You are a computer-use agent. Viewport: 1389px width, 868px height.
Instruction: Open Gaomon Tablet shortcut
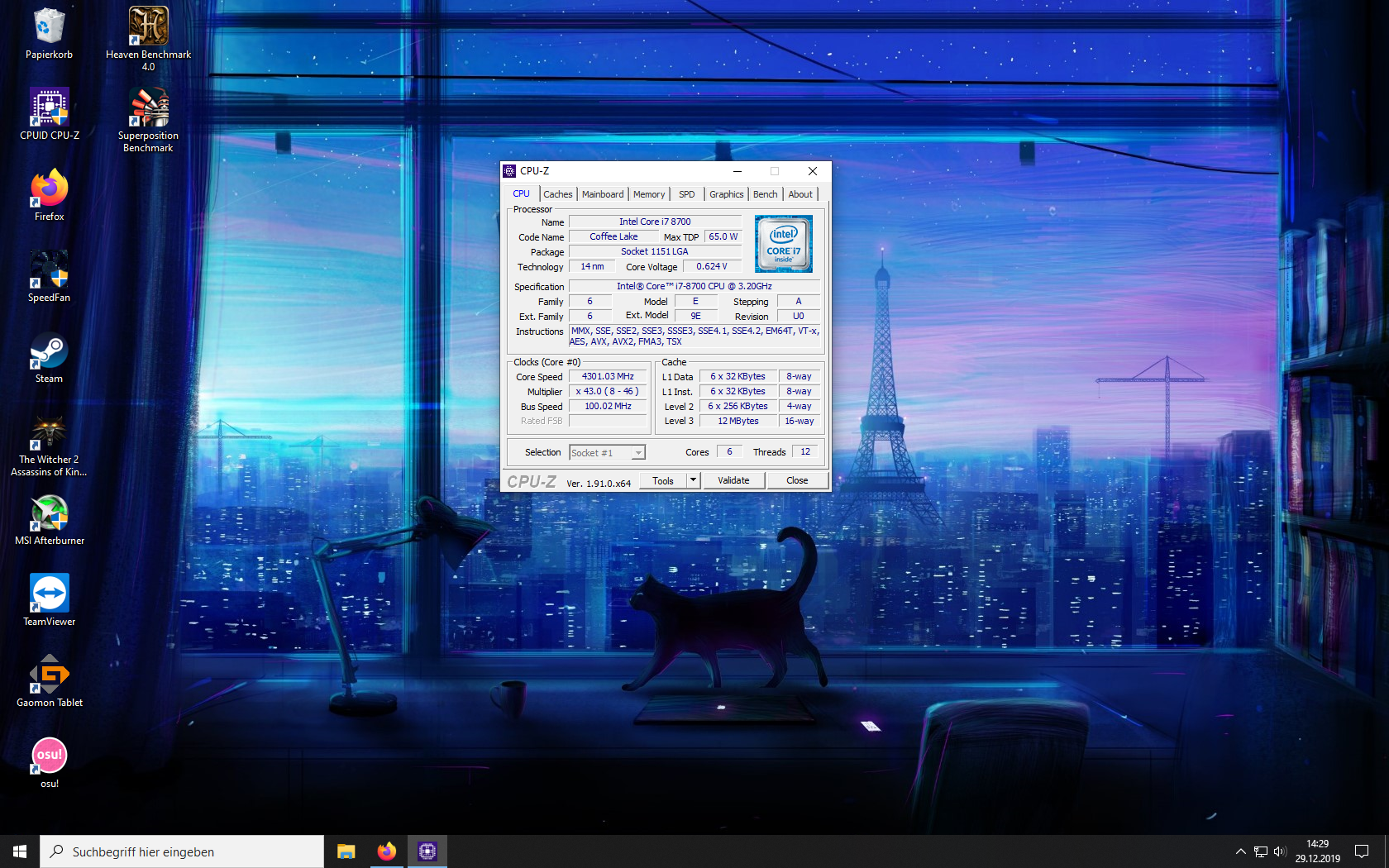point(50,681)
